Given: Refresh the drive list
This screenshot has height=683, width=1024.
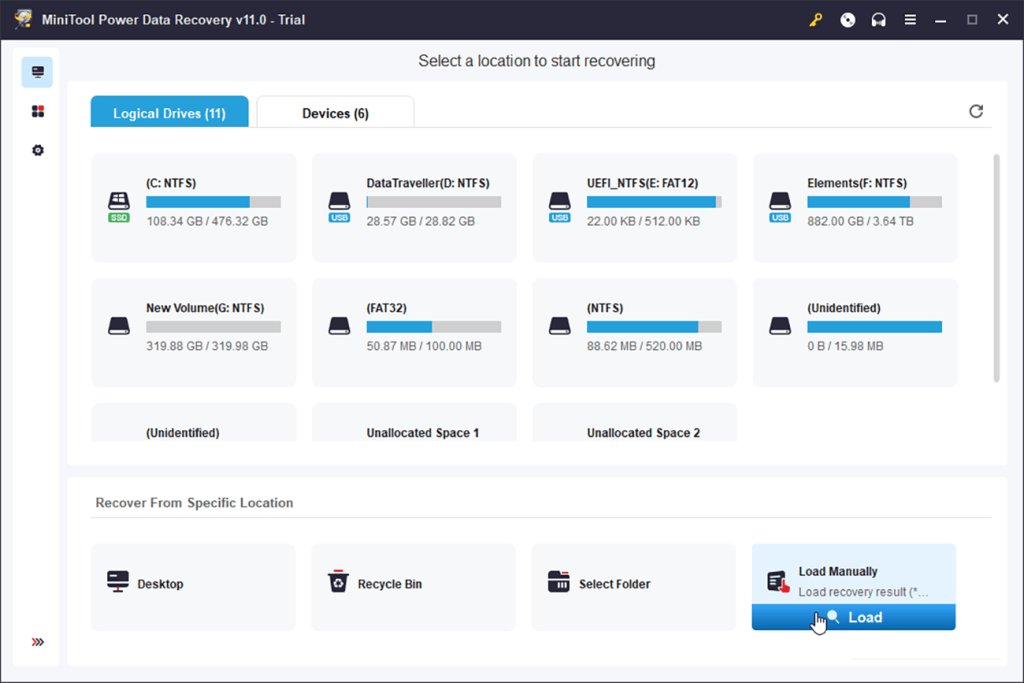Looking at the screenshot, I should coord(976,111).
